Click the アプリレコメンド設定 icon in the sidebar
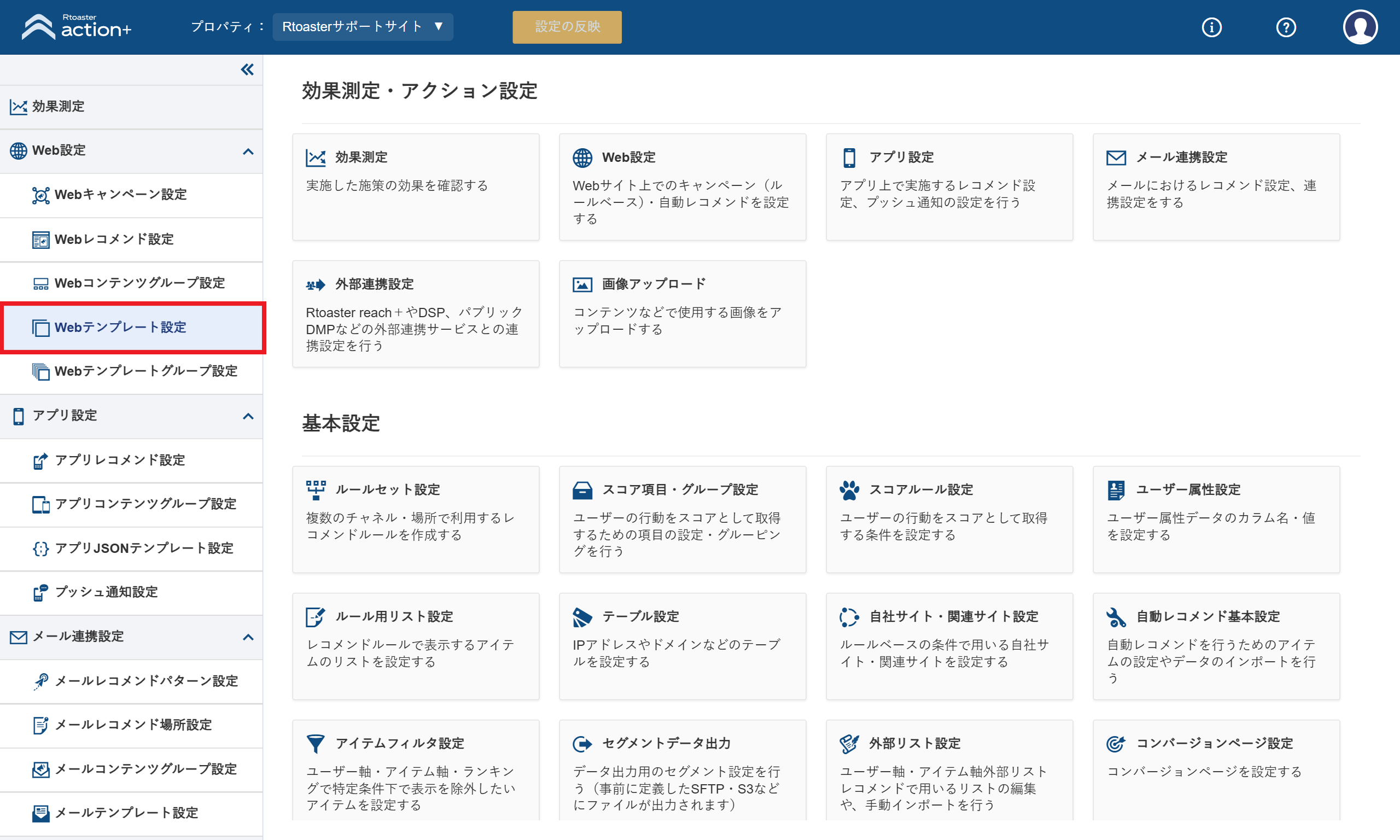This screenshot has width=1400, height=840. point(41,461)
